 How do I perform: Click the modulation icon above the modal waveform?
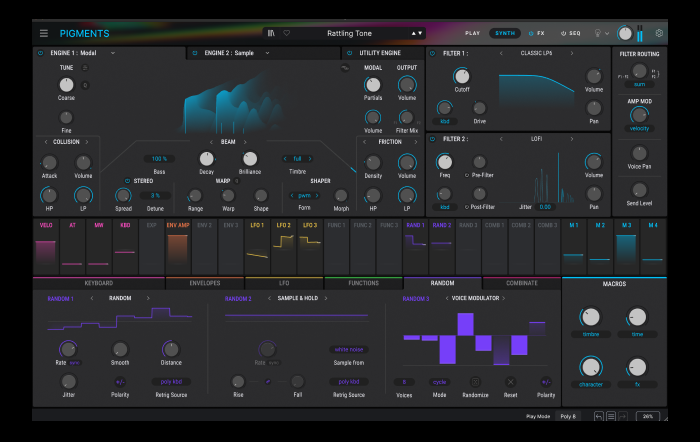click(x=345, y=68)
